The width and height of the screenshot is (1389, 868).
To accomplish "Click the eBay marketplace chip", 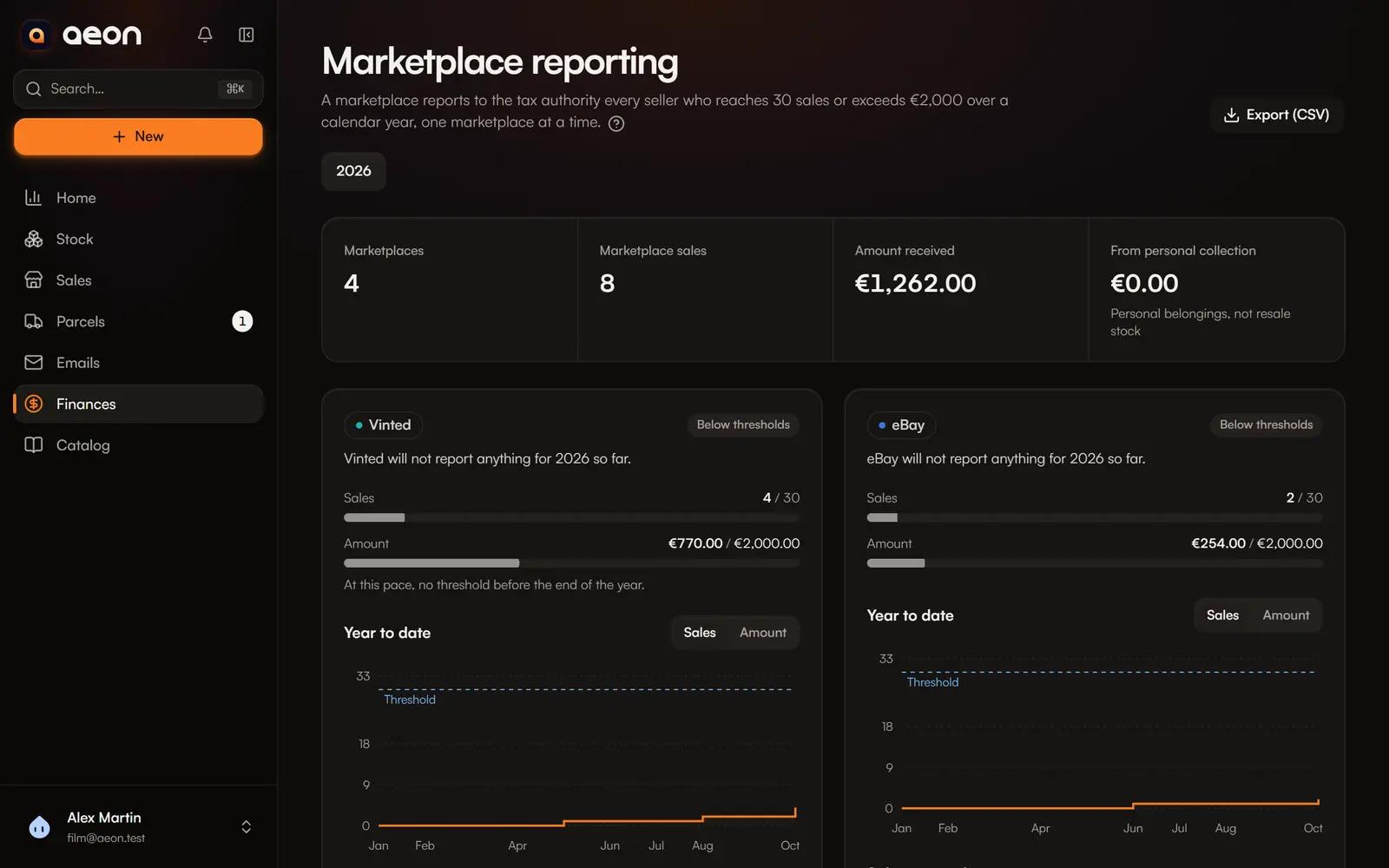I will pos(901,424).
